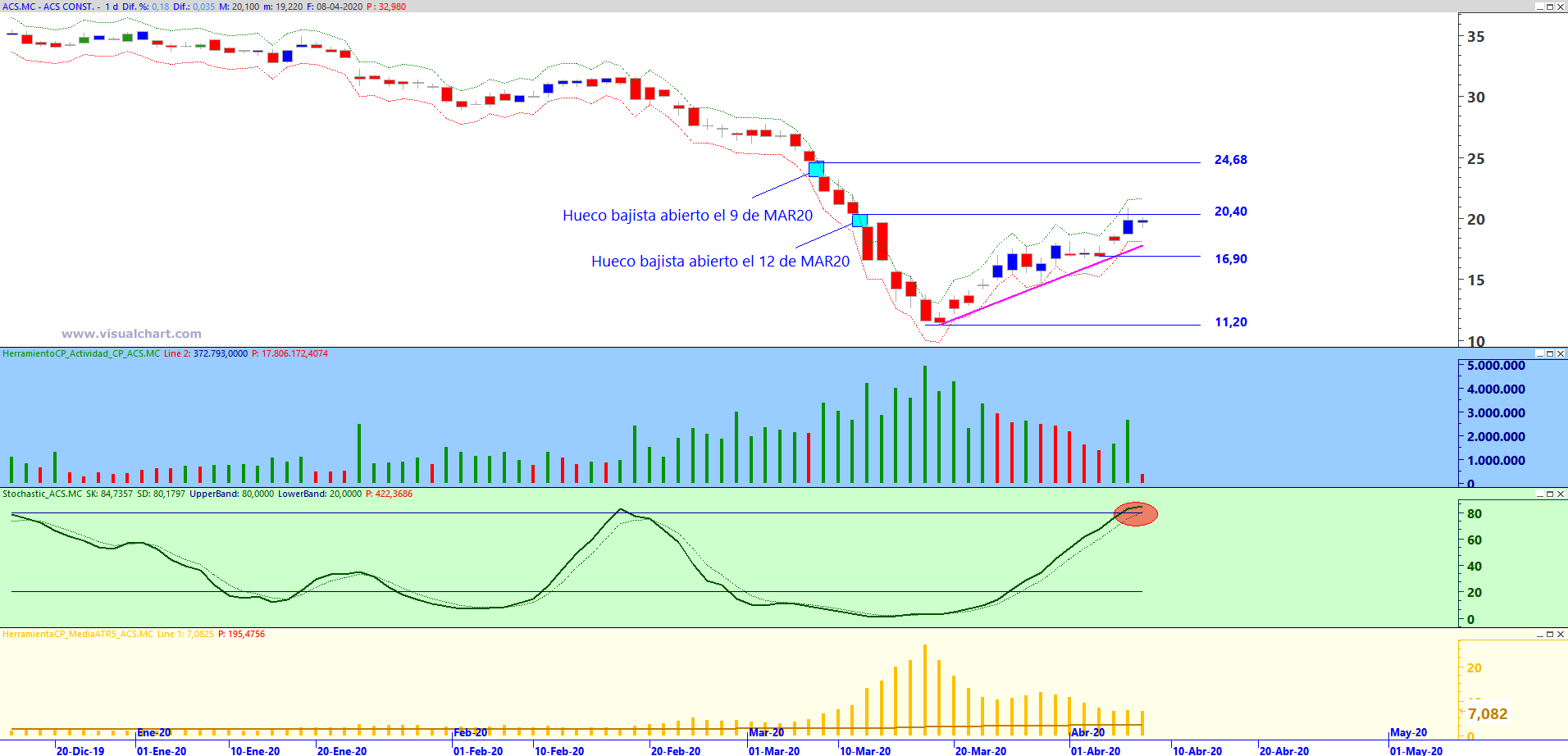Click the 10-Mar-20 date on the time axis
Screen dimensions: 1568x756
coord(865,750)
